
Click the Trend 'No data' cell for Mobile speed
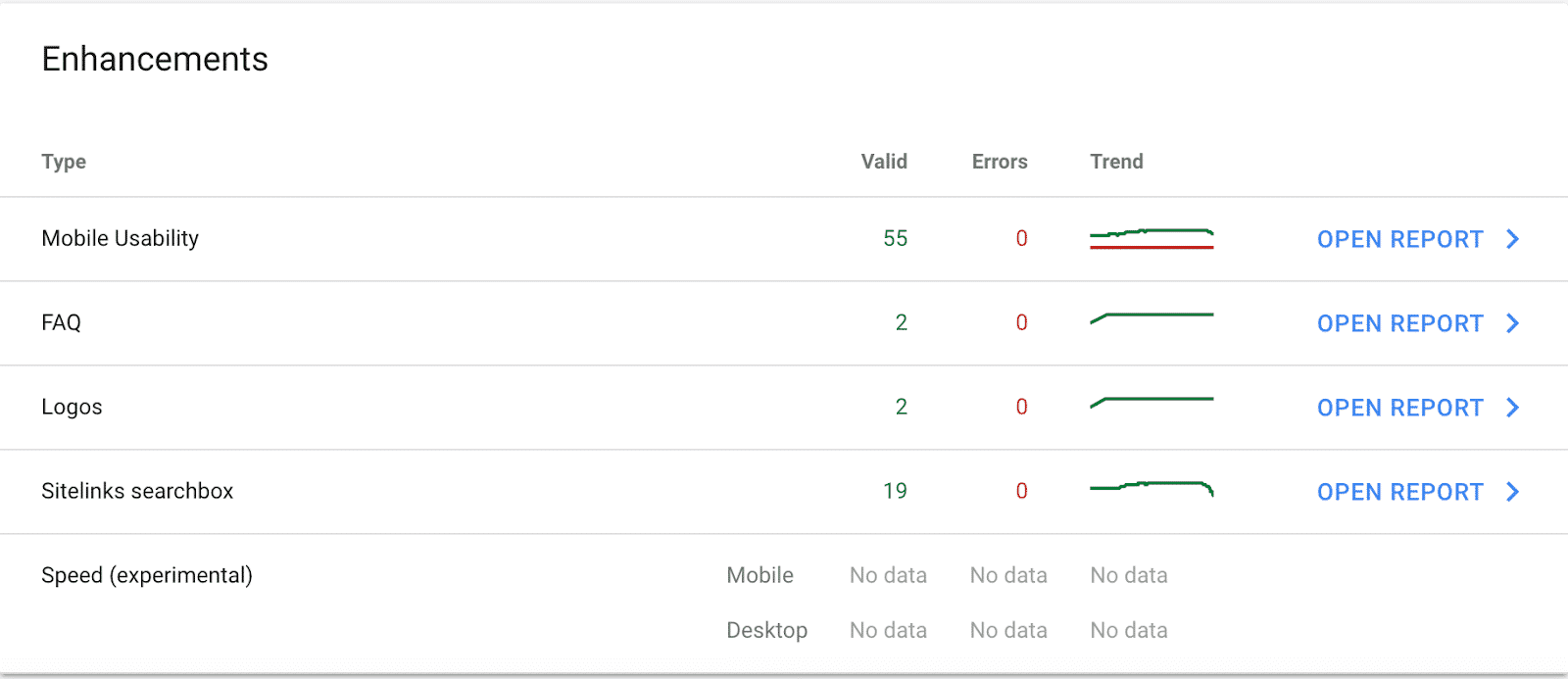point(1129,575)
